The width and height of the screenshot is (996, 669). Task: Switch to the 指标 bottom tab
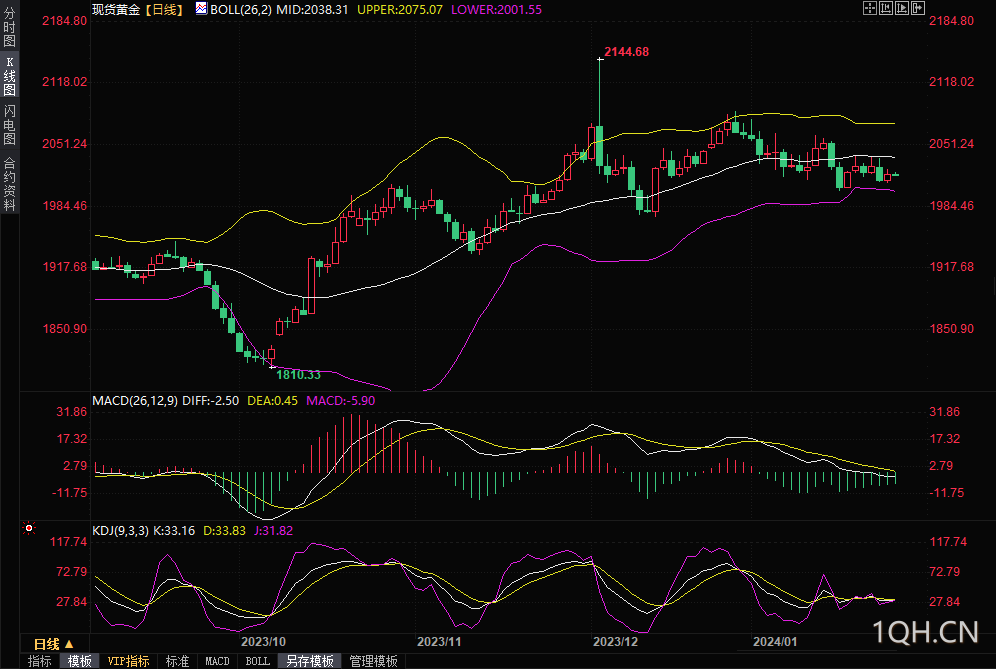[39, 661]
